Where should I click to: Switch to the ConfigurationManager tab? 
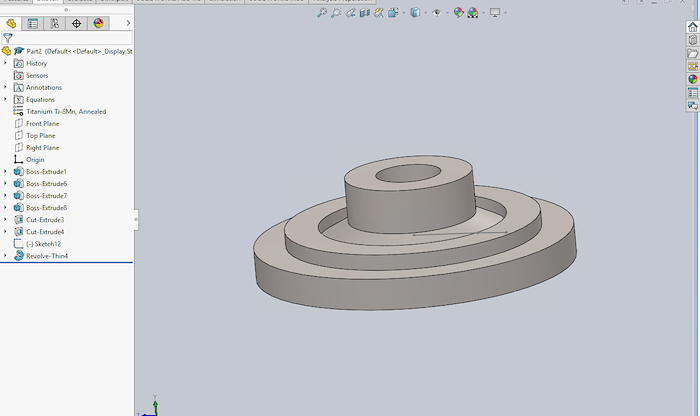click(x=54, y=24)
